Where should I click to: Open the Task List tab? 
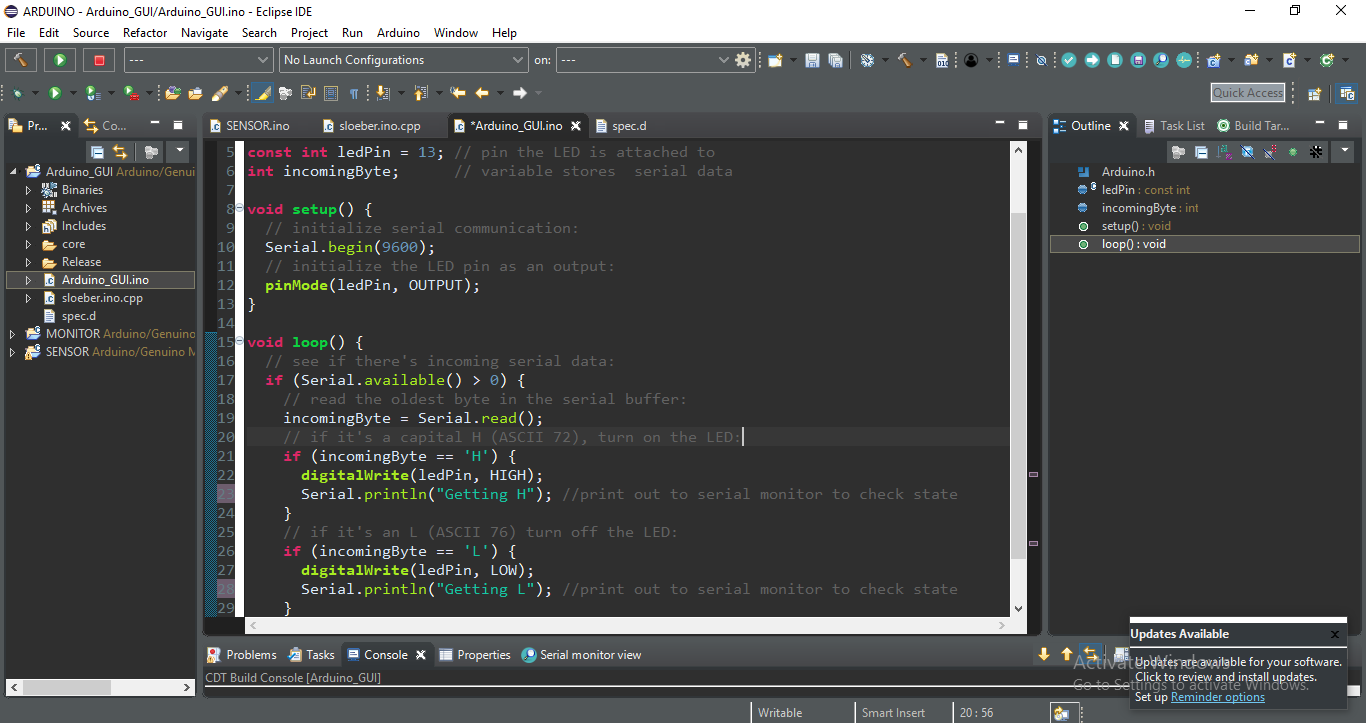(x=1173, y=126)
